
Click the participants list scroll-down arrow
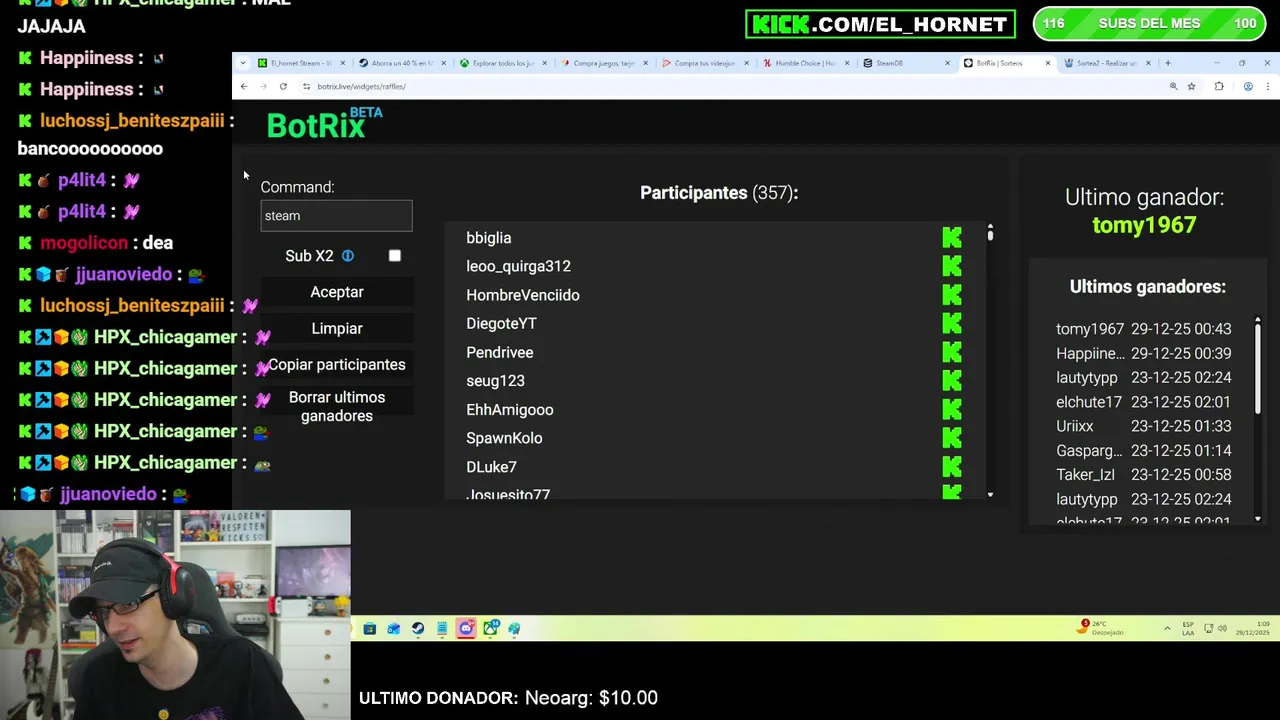tap(990, 494)
